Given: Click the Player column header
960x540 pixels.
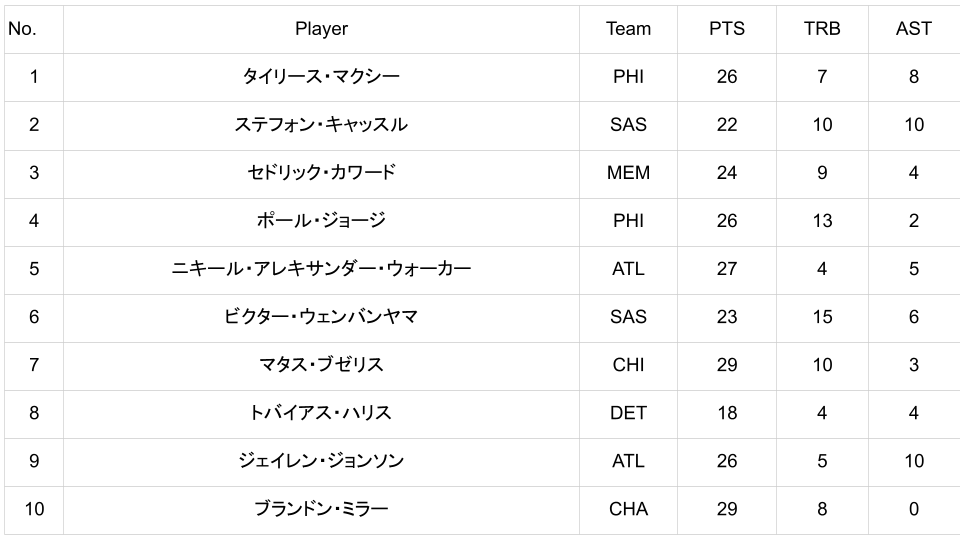Looking at the screenshot, I should pyautogui.click(x=321, y=29).
